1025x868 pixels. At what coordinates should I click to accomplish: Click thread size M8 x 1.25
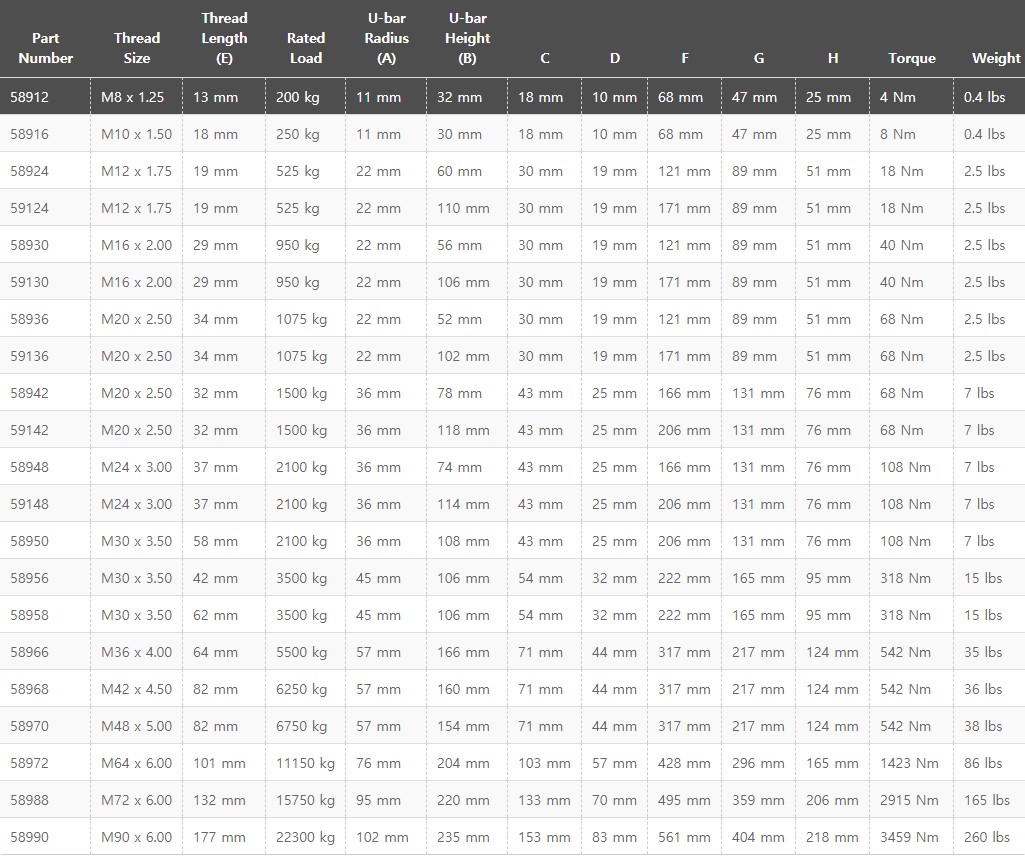[x=133, y=97]
